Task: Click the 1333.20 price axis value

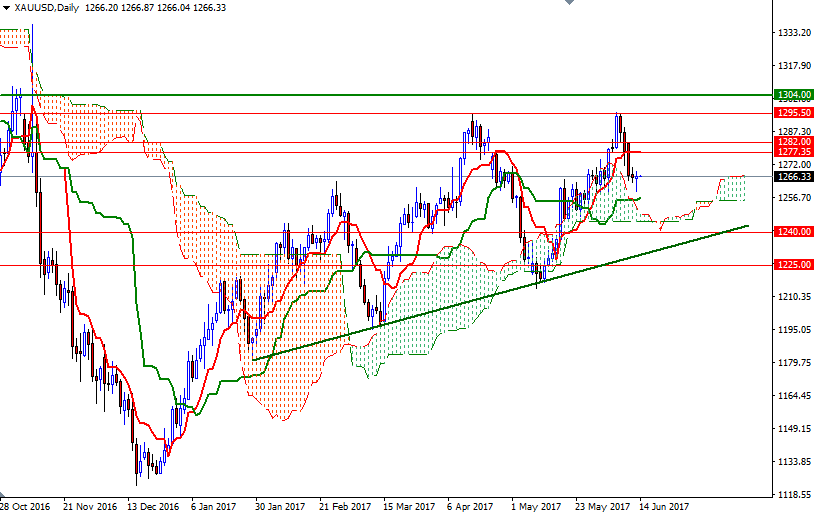Action: pyautogui.click(x=793, y=33)
